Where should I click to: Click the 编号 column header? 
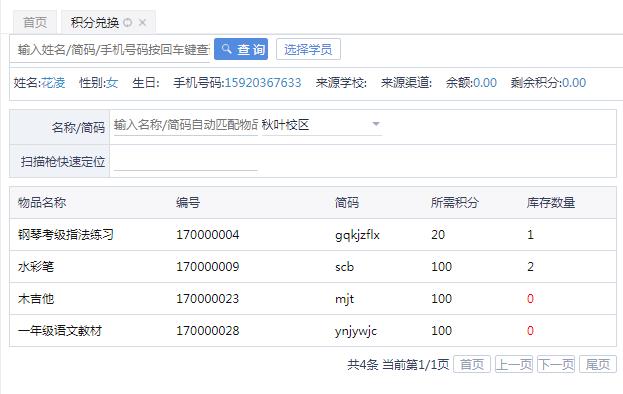point(188,203)
